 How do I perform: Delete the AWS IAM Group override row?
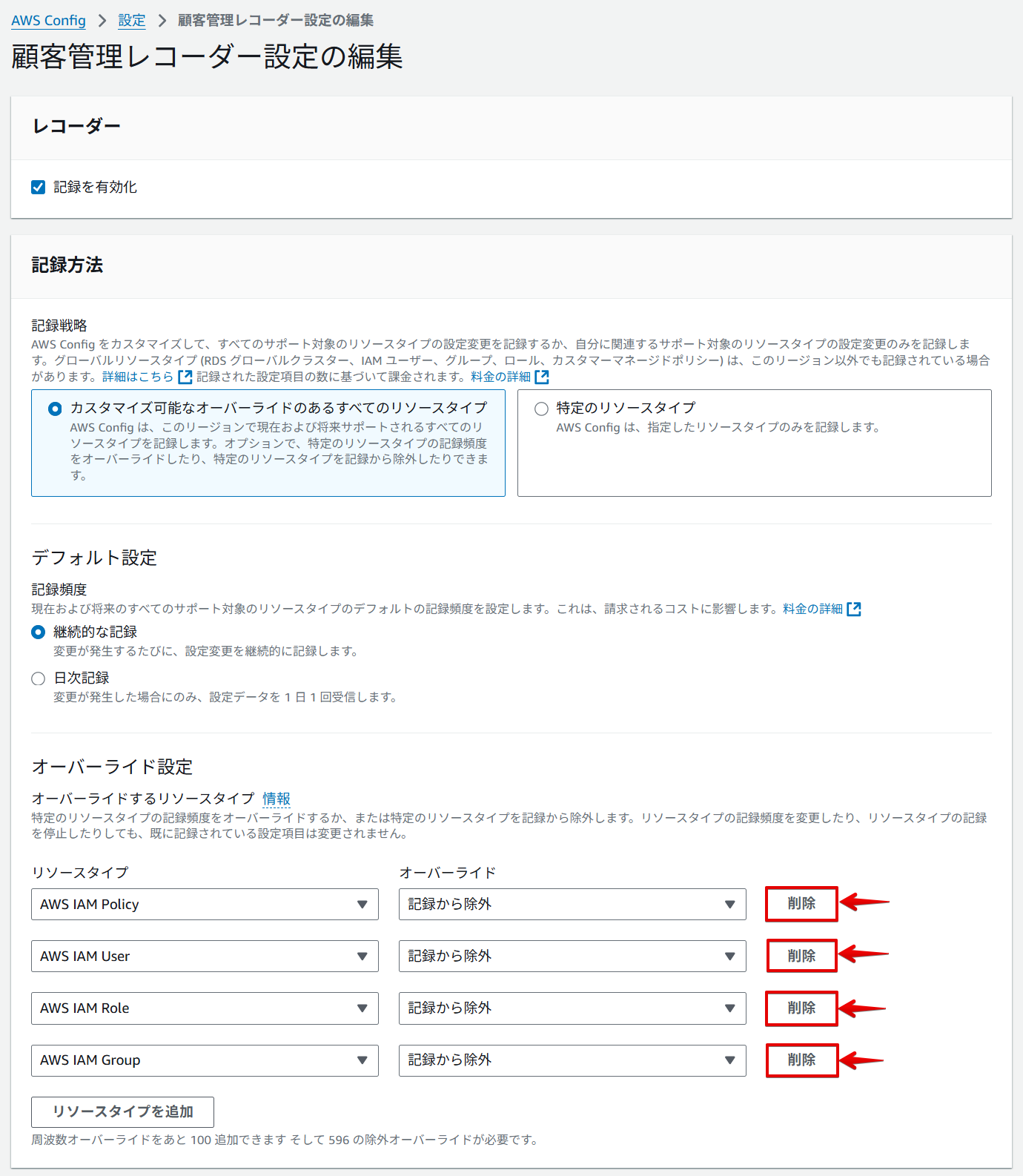tap(801, 1060)
